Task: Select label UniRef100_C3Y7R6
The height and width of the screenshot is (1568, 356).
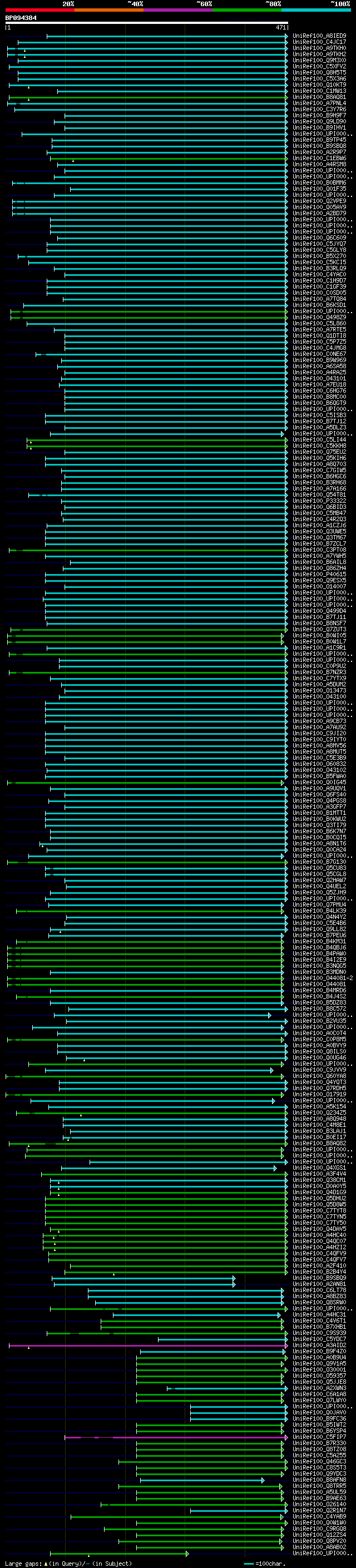Action: pyautogui.click(x=319, y=109)
